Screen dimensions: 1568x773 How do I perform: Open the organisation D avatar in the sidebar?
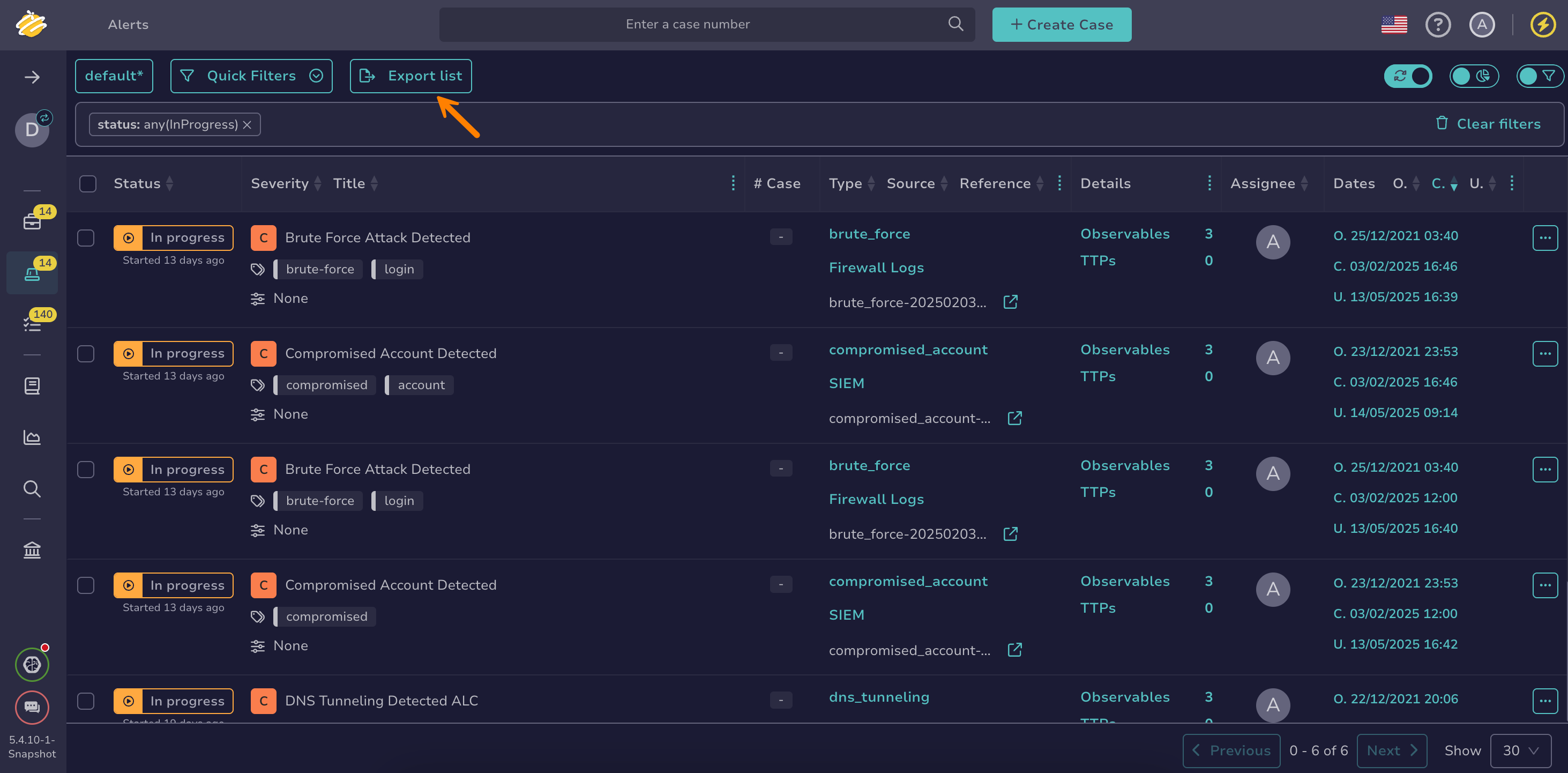[x=32, y=130]
